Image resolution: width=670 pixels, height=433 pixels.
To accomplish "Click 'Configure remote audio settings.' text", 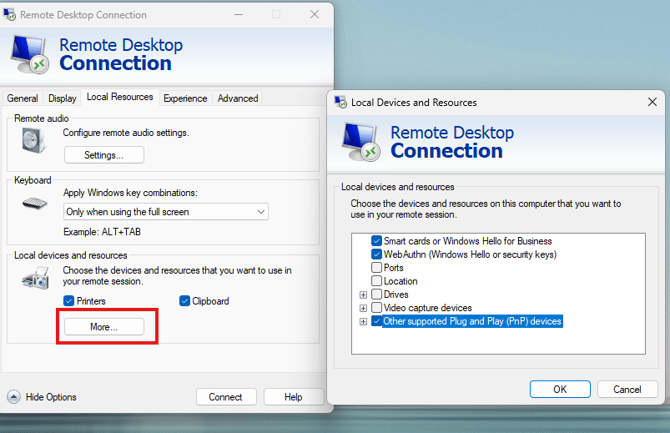I will point(126,133).
